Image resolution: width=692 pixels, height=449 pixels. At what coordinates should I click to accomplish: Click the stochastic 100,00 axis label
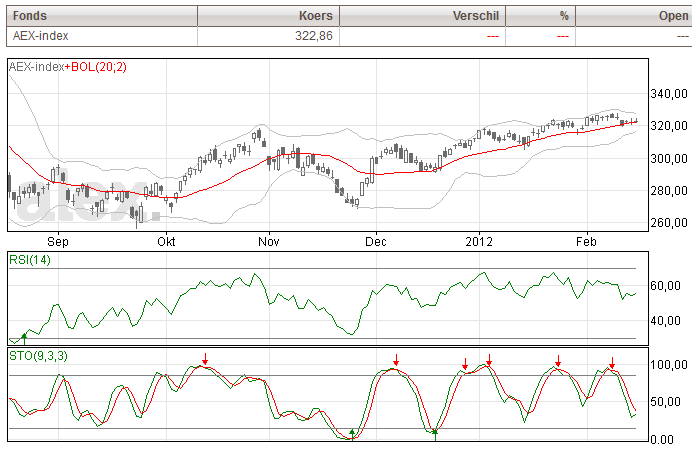pos(669,365)
